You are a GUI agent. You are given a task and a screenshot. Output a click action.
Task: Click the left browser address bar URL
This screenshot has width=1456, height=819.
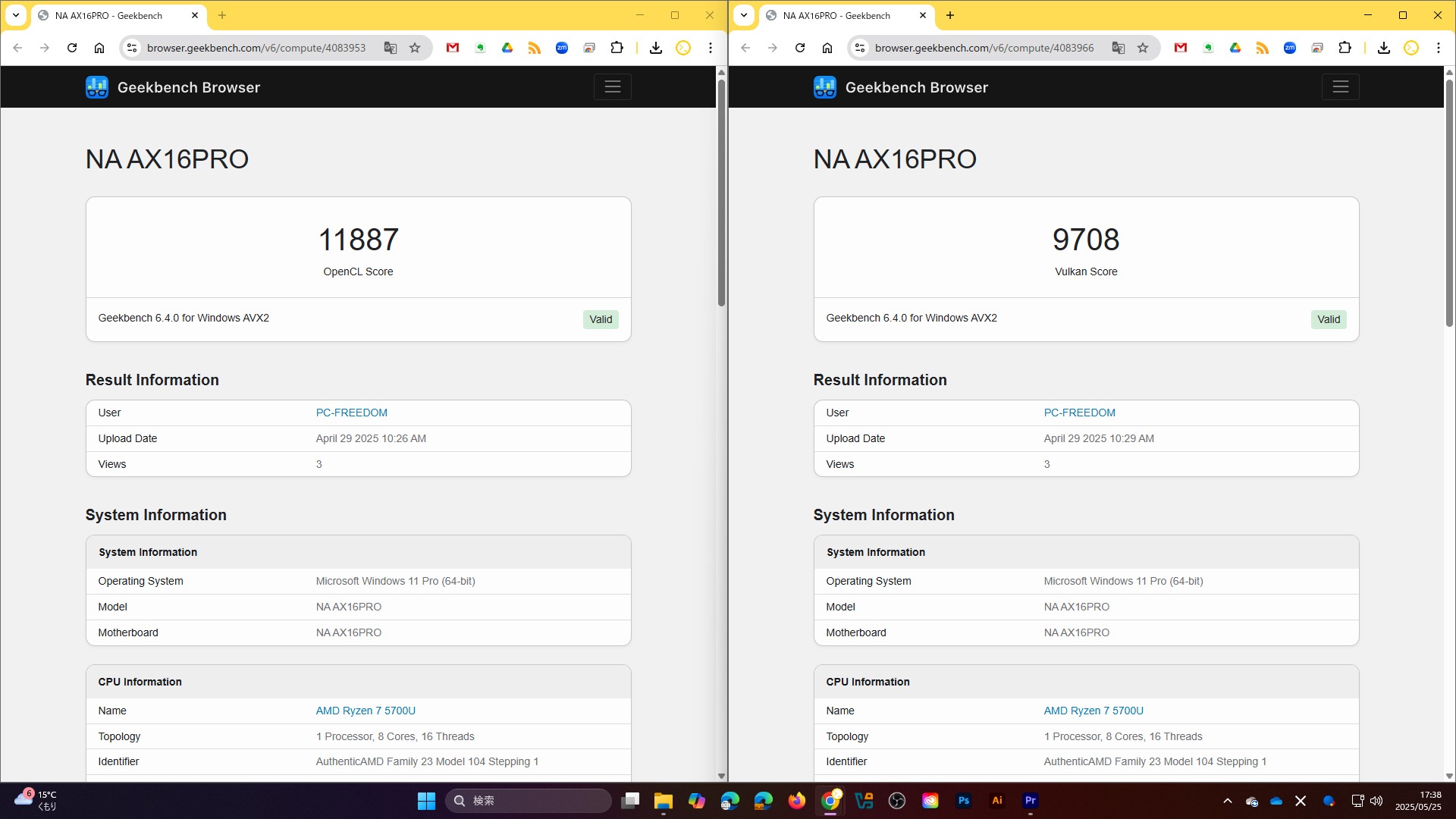point(256,48)
